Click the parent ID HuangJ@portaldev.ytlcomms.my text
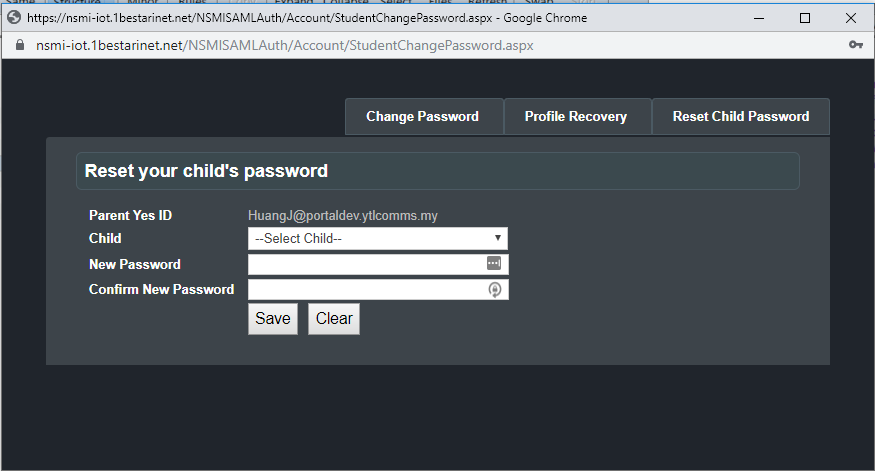875x471 pixels. tap(343, 215)
